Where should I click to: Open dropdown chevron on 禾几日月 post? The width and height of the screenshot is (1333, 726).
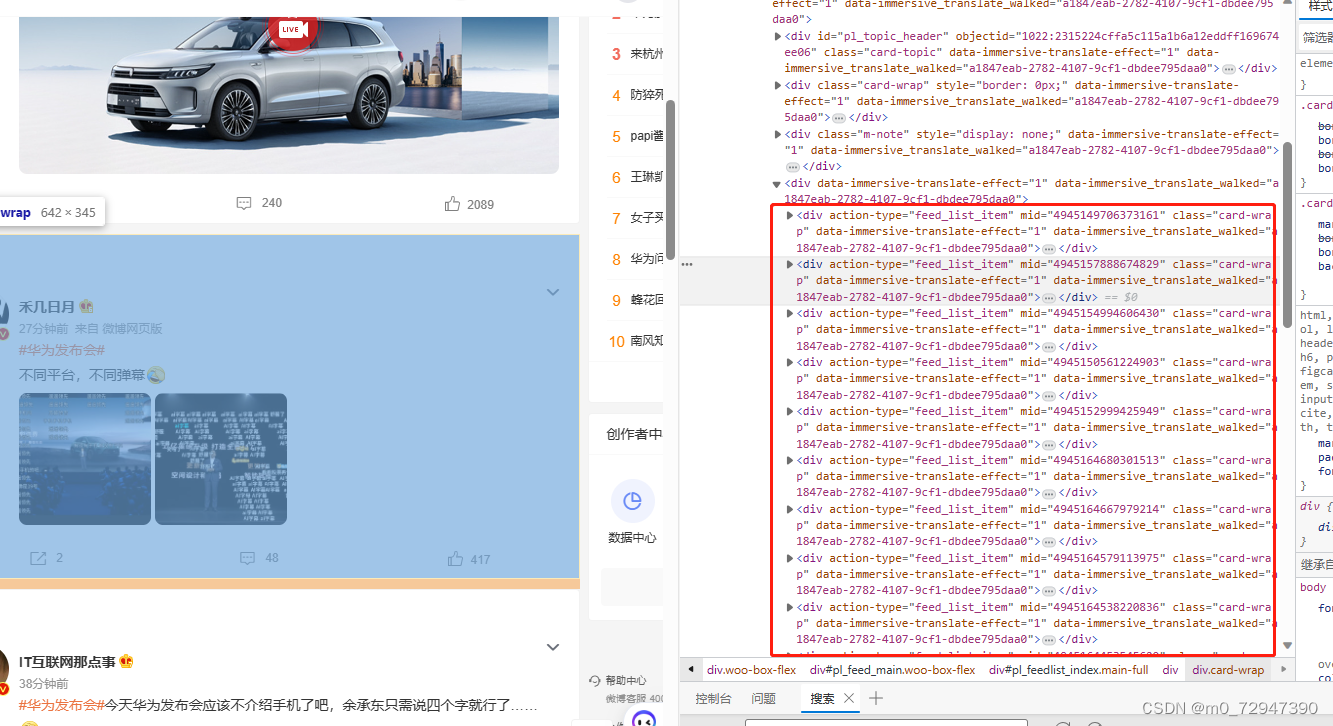tap(553, 292)
